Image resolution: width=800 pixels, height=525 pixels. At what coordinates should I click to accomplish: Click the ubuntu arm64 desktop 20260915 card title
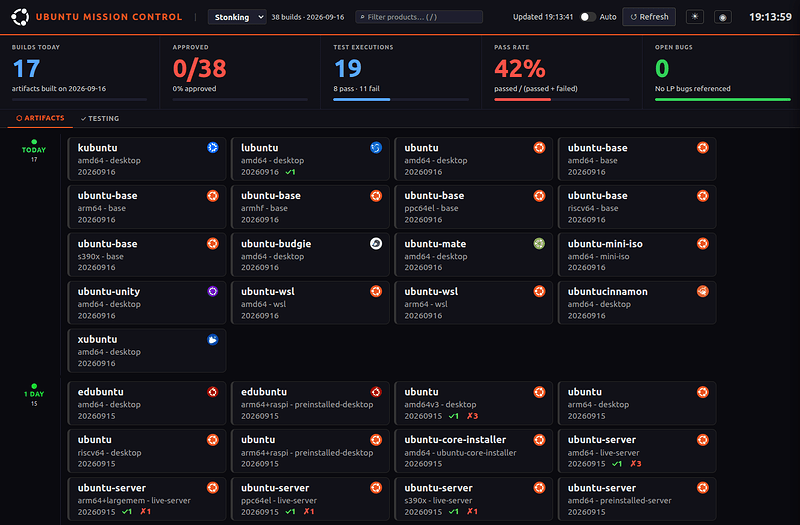(585, 392)
